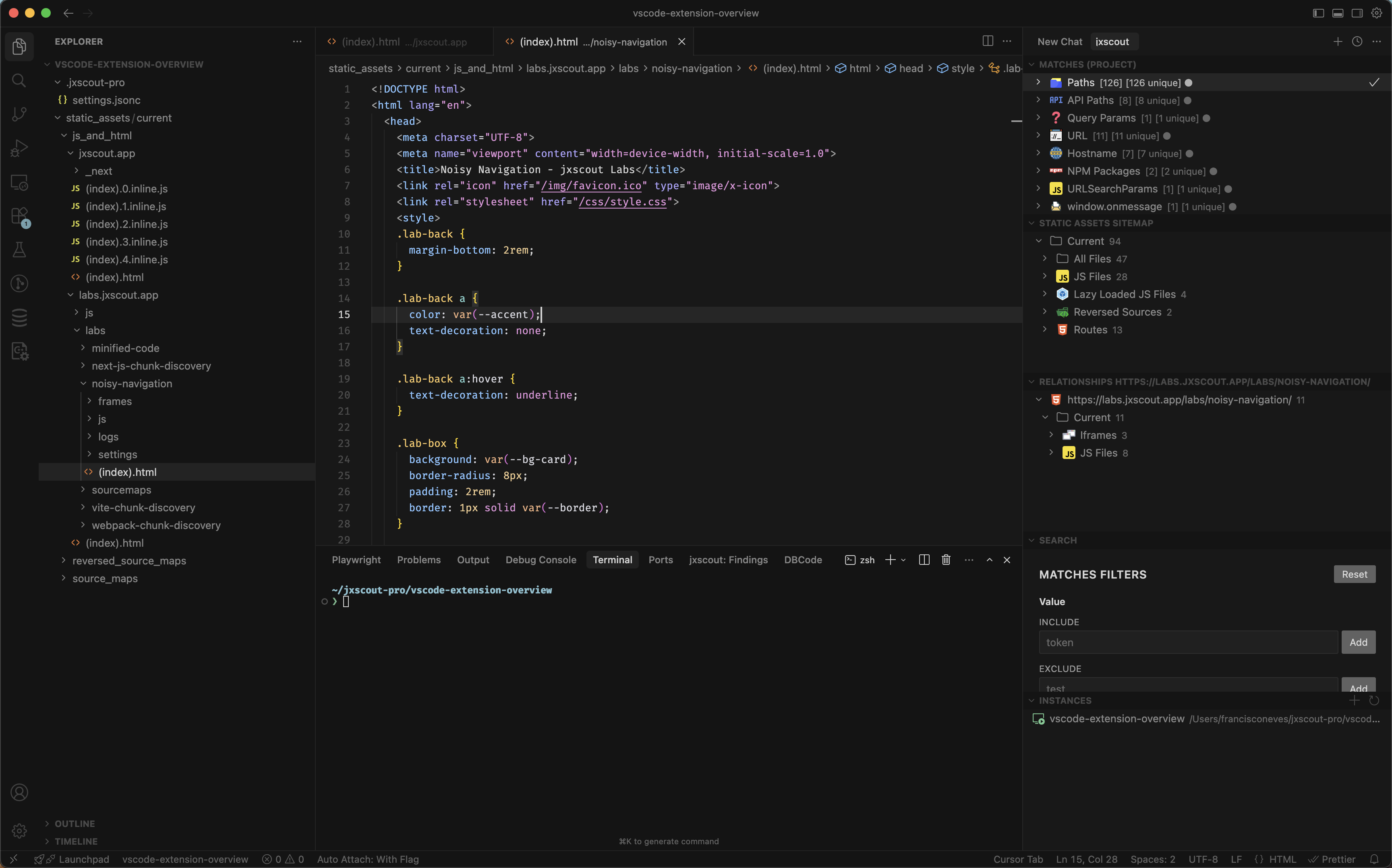
Task: Split the terminal panel
Action: (924, 560)
